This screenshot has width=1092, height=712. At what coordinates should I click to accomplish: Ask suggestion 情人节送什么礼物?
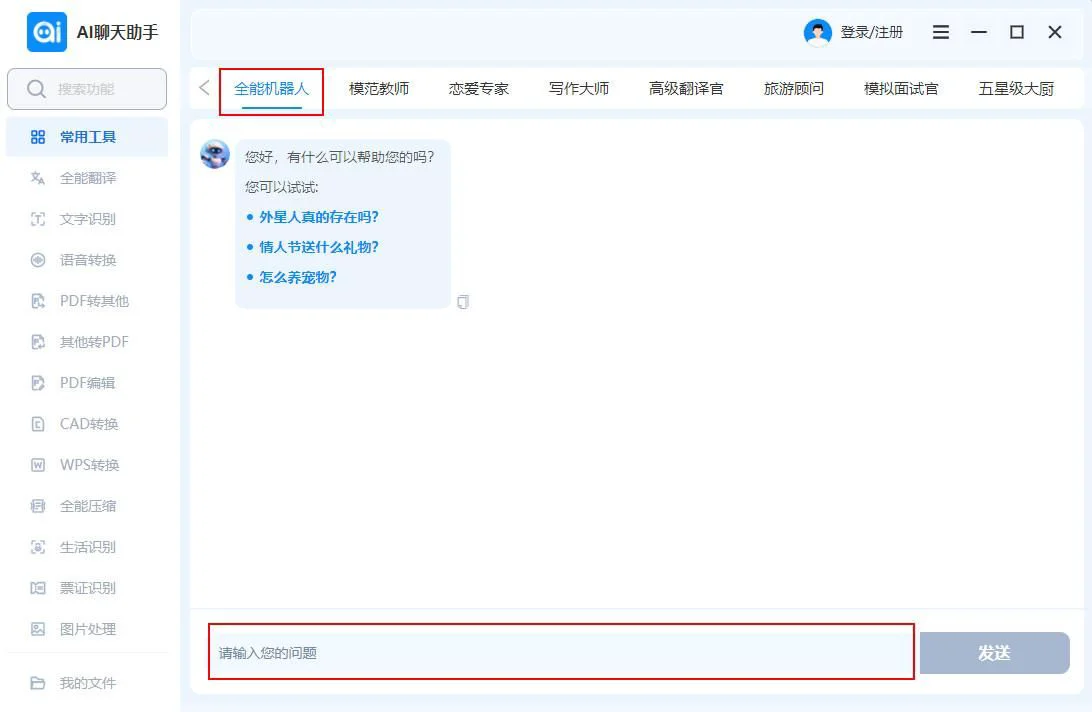(x=319, y=247)
